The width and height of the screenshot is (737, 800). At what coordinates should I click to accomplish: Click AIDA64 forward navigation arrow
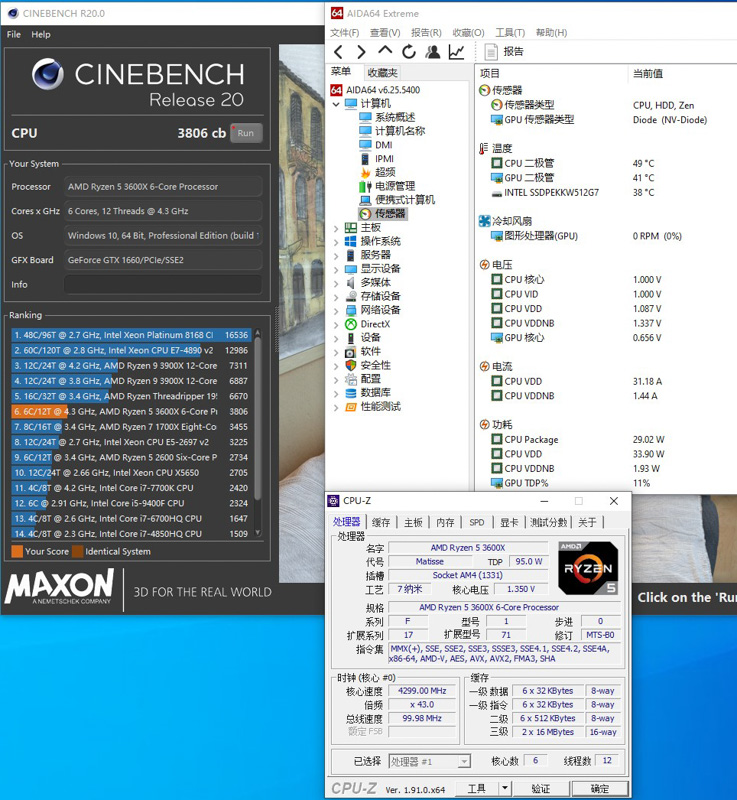click(x=361, y=52)
